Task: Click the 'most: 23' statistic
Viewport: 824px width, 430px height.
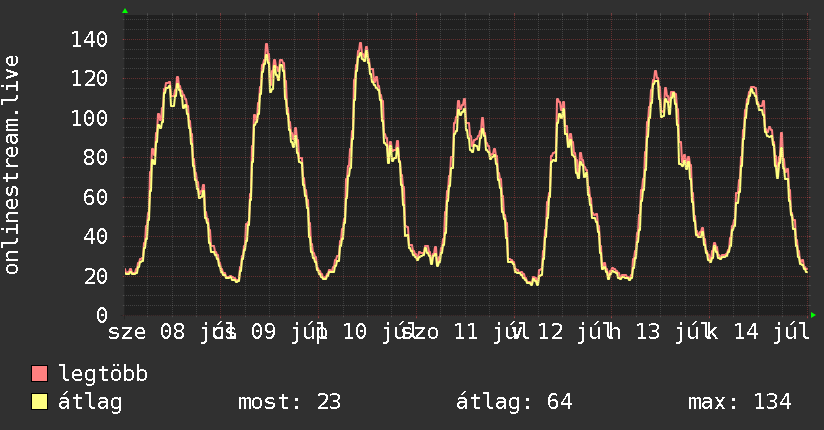Action: [290, 402]
